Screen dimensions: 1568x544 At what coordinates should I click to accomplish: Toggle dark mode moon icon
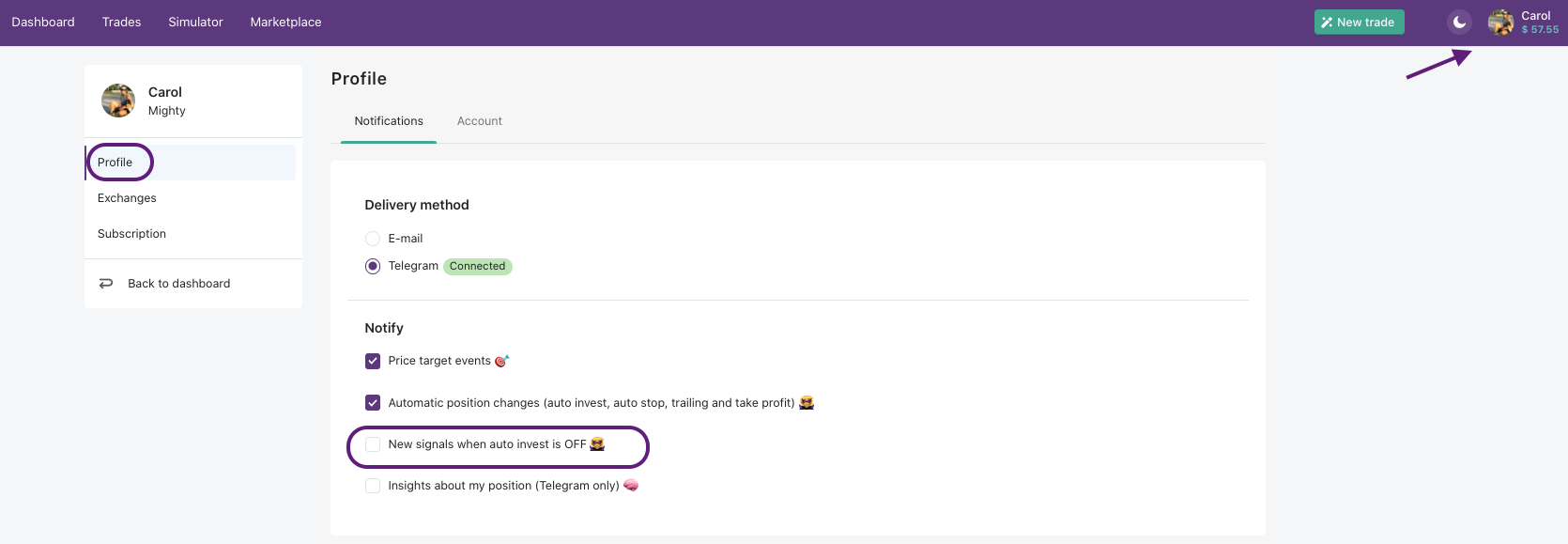pos(1459,23)
